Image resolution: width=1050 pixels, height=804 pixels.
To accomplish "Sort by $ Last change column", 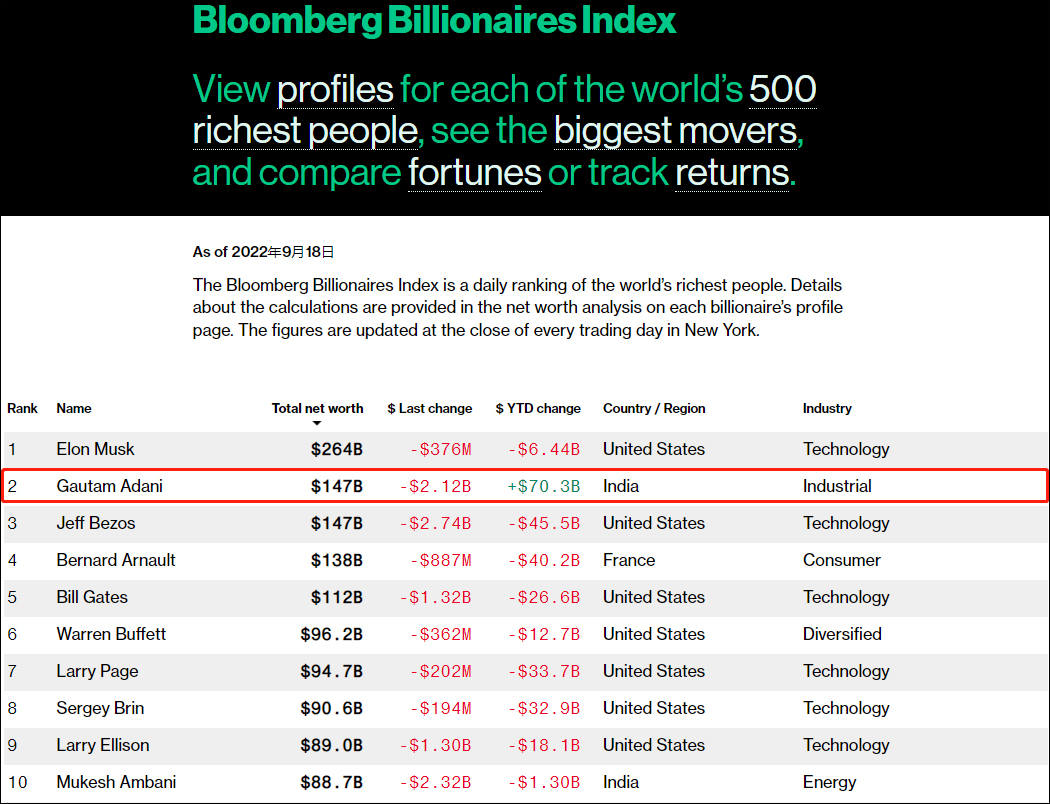I will 429,408.
